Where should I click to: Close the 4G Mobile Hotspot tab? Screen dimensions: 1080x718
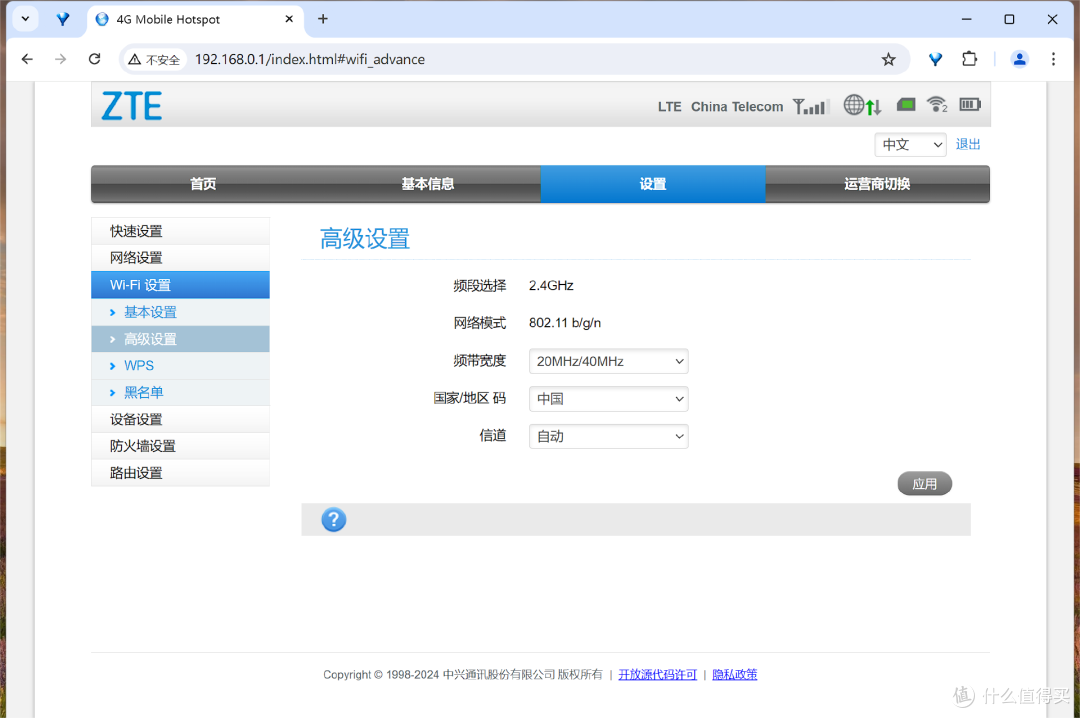[x=289, y=19]
